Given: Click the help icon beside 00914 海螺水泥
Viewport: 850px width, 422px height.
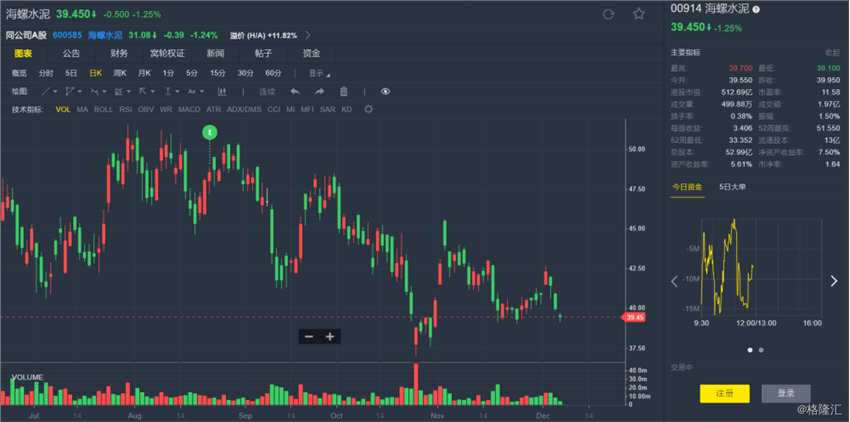Looking at the screenshot, I should tap(755, 9).
